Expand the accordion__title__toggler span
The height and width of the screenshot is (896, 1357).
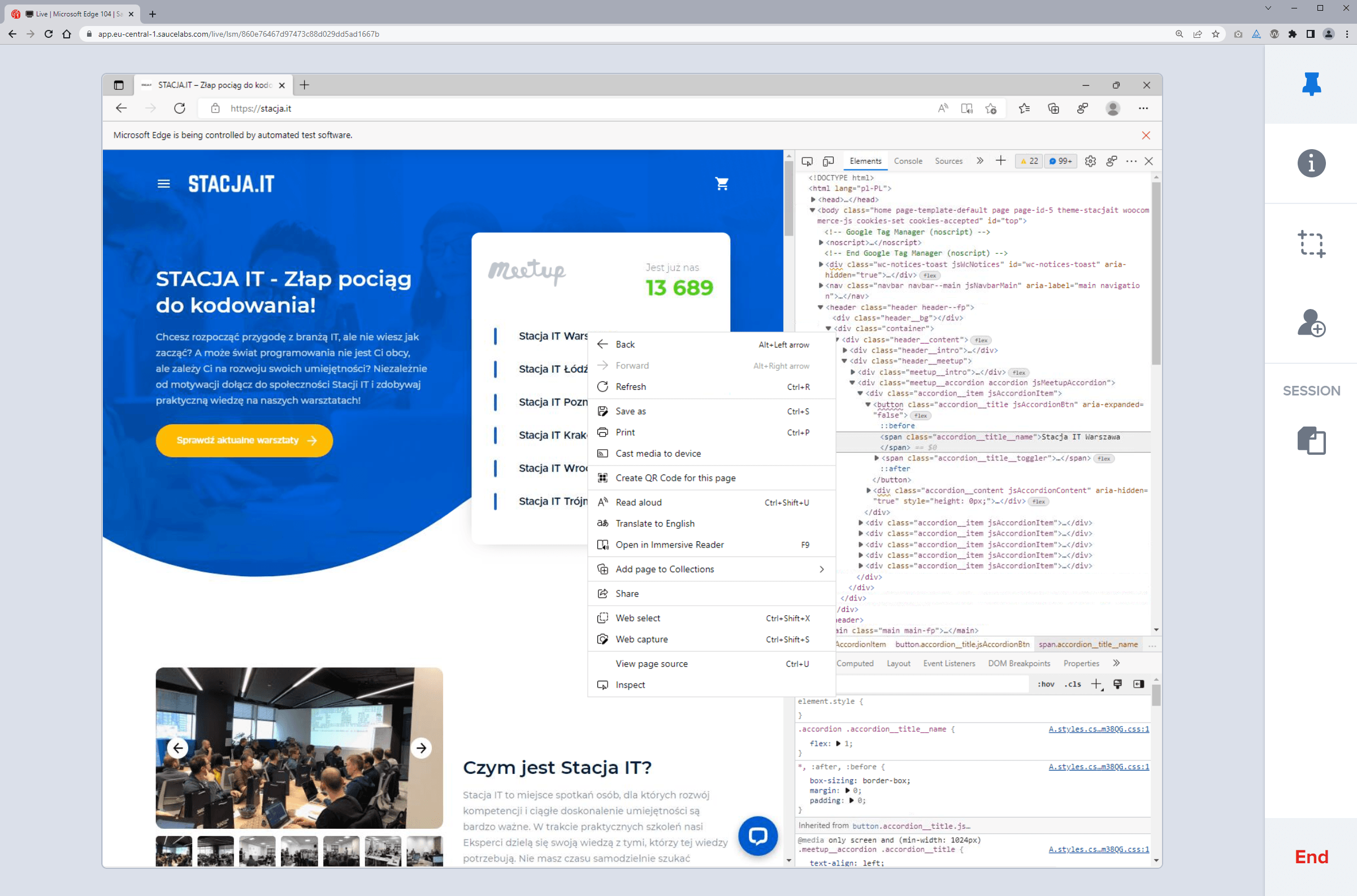[x=876, y=458]
